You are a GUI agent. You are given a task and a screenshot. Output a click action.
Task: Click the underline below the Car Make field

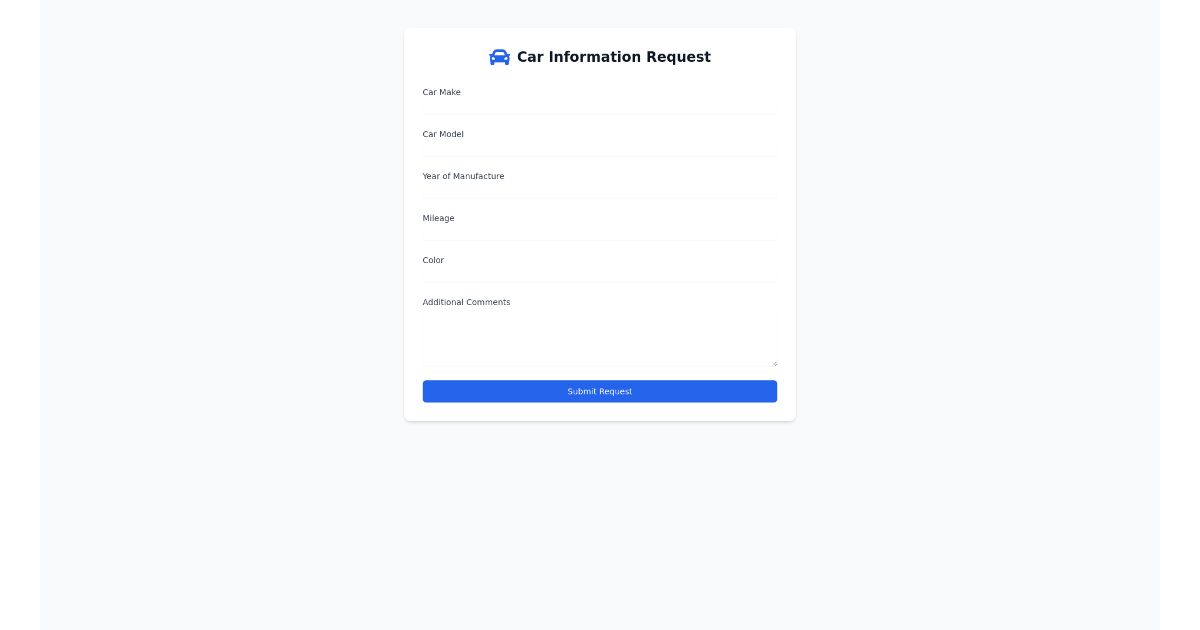click(598, 114)
